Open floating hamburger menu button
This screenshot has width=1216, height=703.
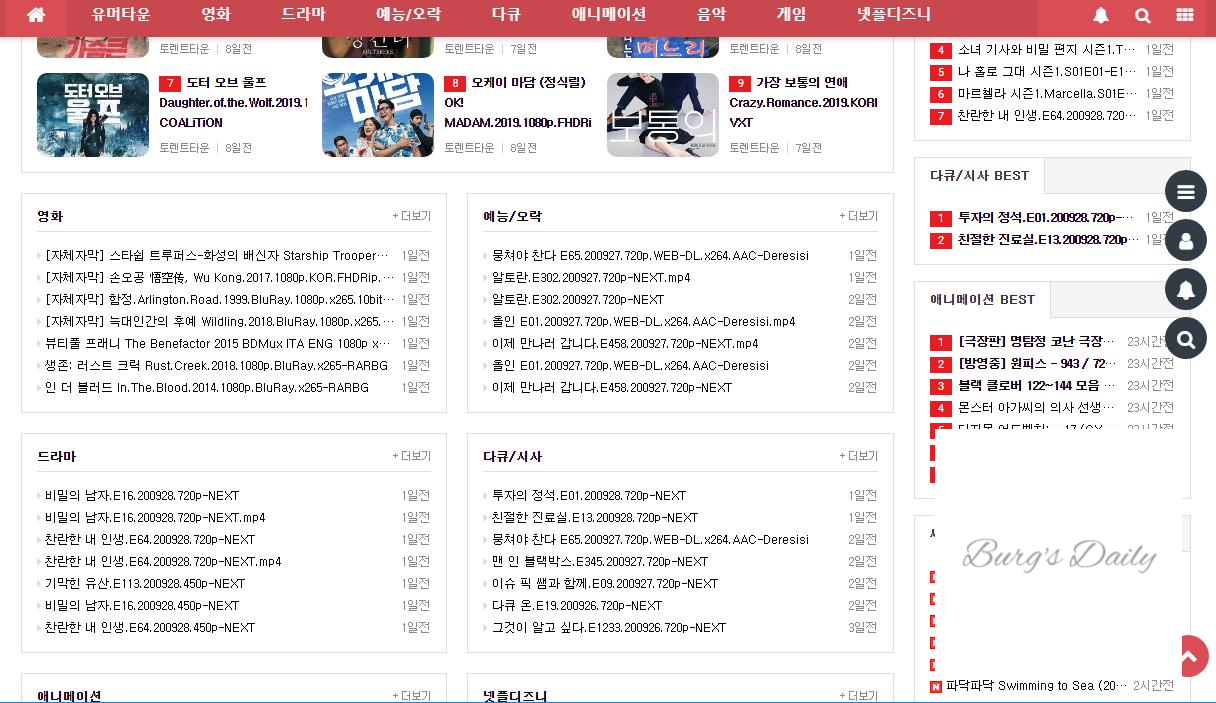(x=1186, y=191)
